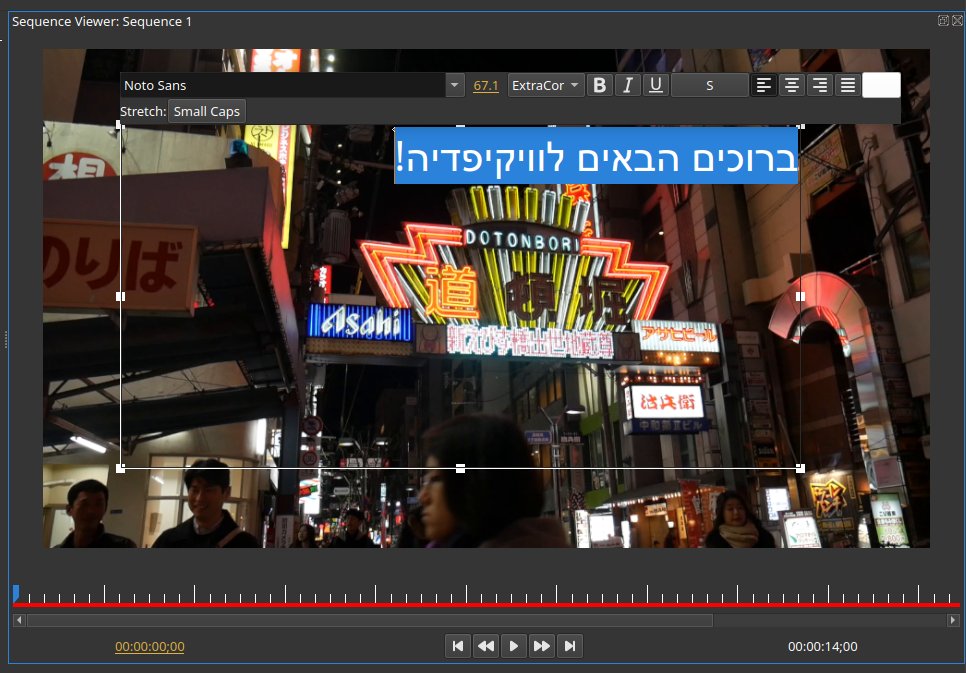This screenshot has width=966, height=673.
Task: Click the text box bottom-left corner handle
Action: (x=120, y=469)
